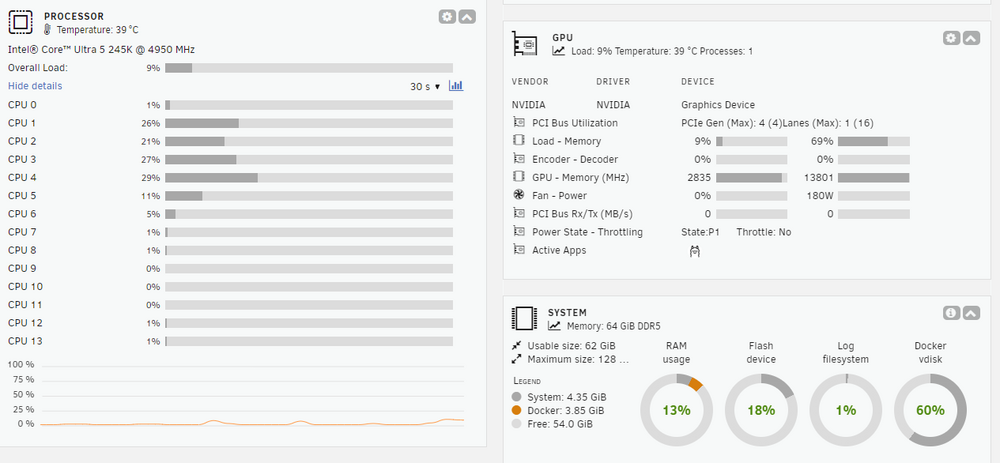Click the Active Apps application icon
This screenshot has height=463, width=1000.
pos(695,251)
